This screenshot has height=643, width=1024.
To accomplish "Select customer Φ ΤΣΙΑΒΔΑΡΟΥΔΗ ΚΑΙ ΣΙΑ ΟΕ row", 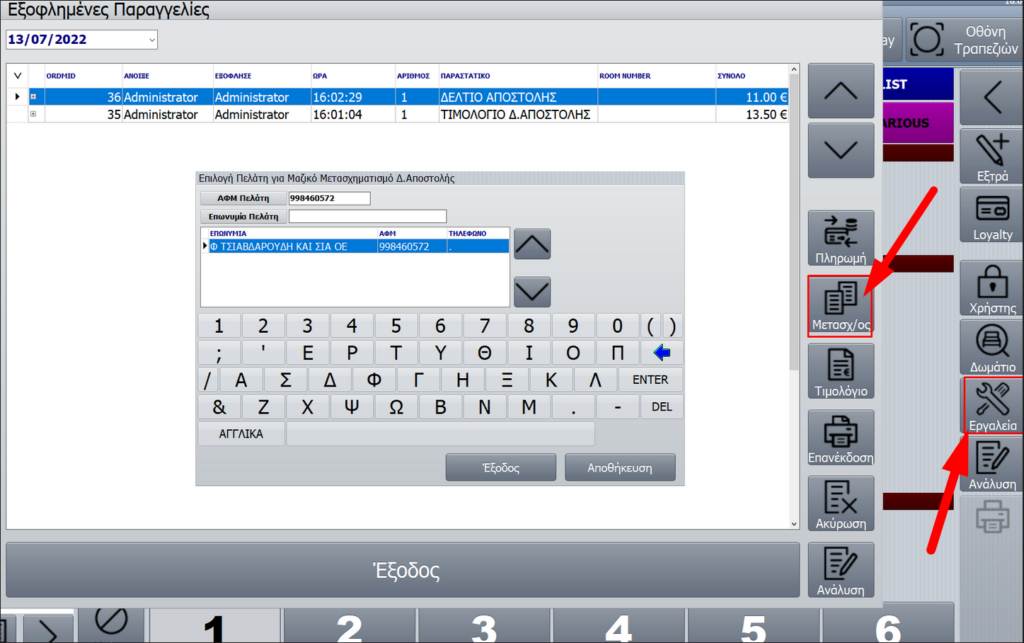I will 290,246.
